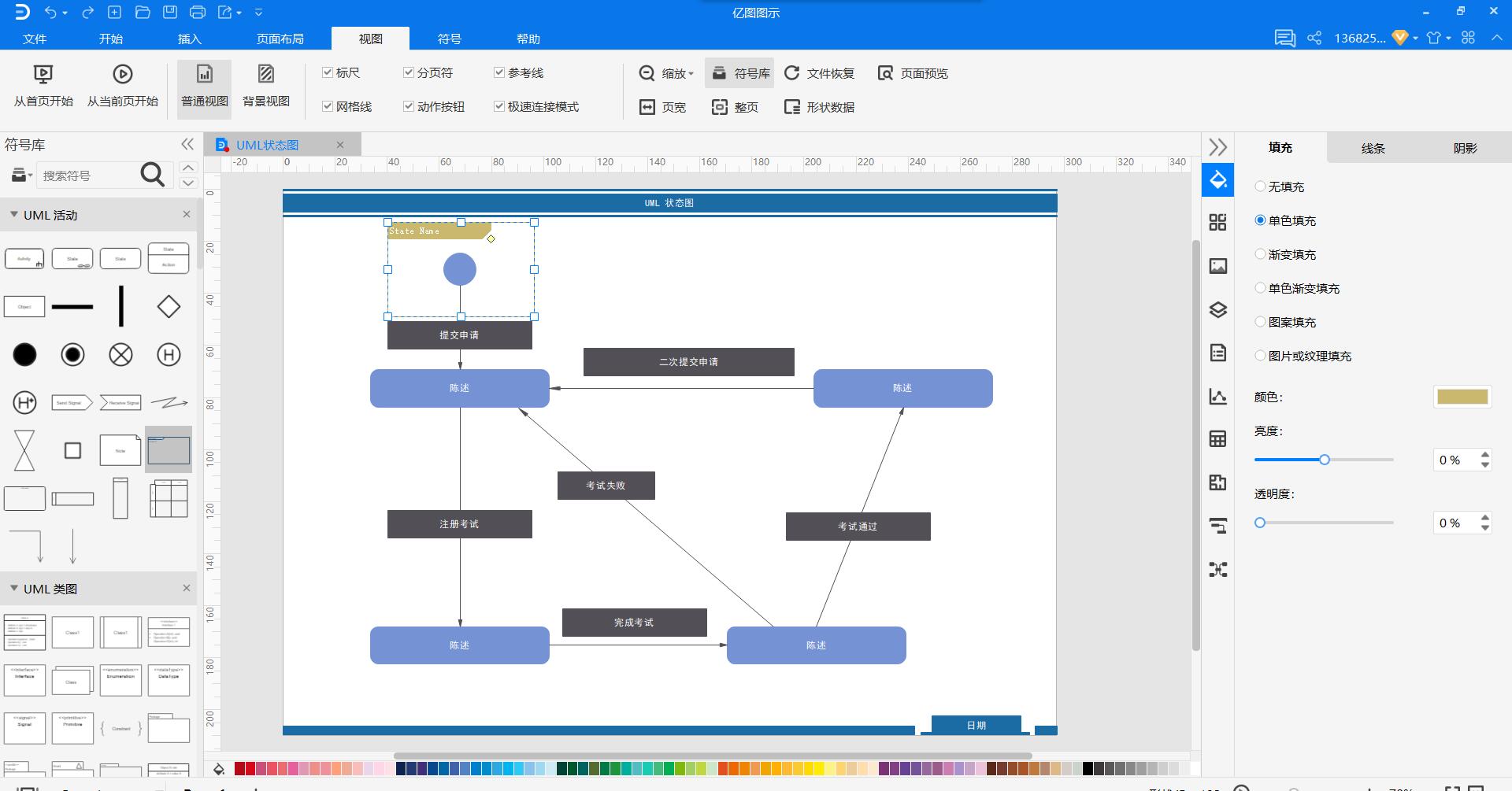Toggle the 参考线 guidelines checkbox
The width and height of the screenshot is (1512, 791).
[x=499, y=72]
